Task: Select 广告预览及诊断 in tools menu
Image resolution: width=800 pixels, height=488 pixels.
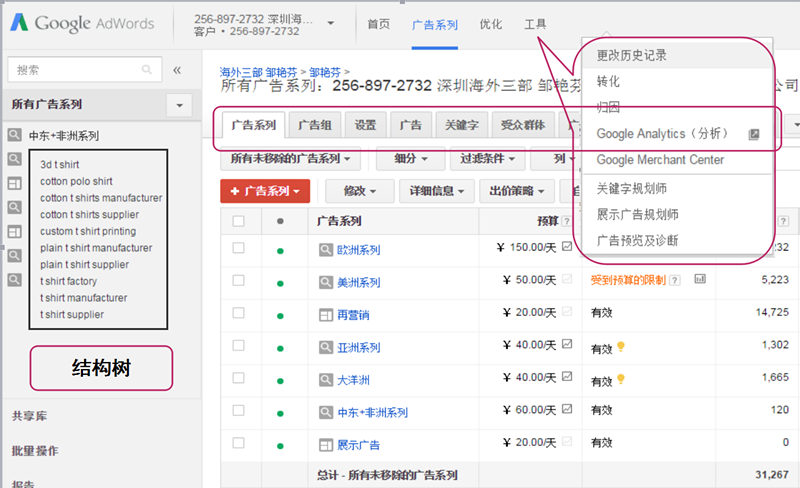Action: pyautogui.click(x=638, y=240)
